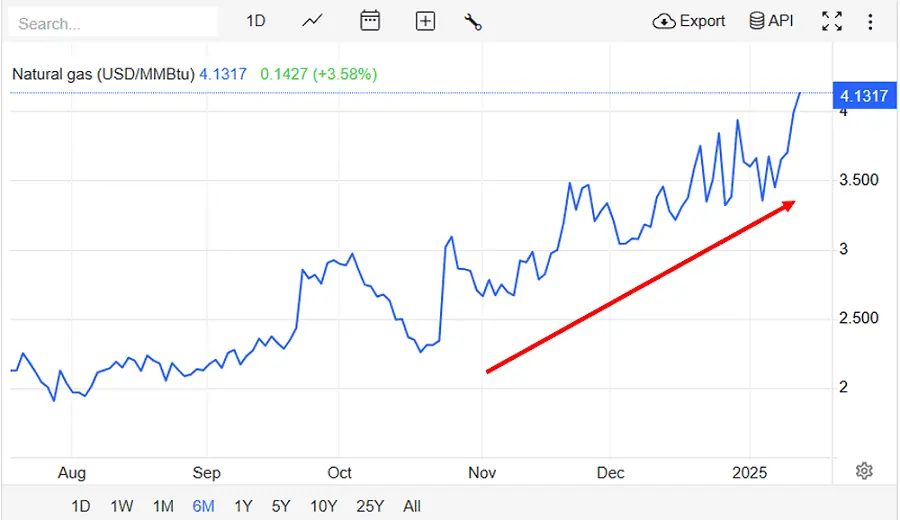Switch to the 1M time range
This screenshot has height=520, width=900.
tap(163, 506)
